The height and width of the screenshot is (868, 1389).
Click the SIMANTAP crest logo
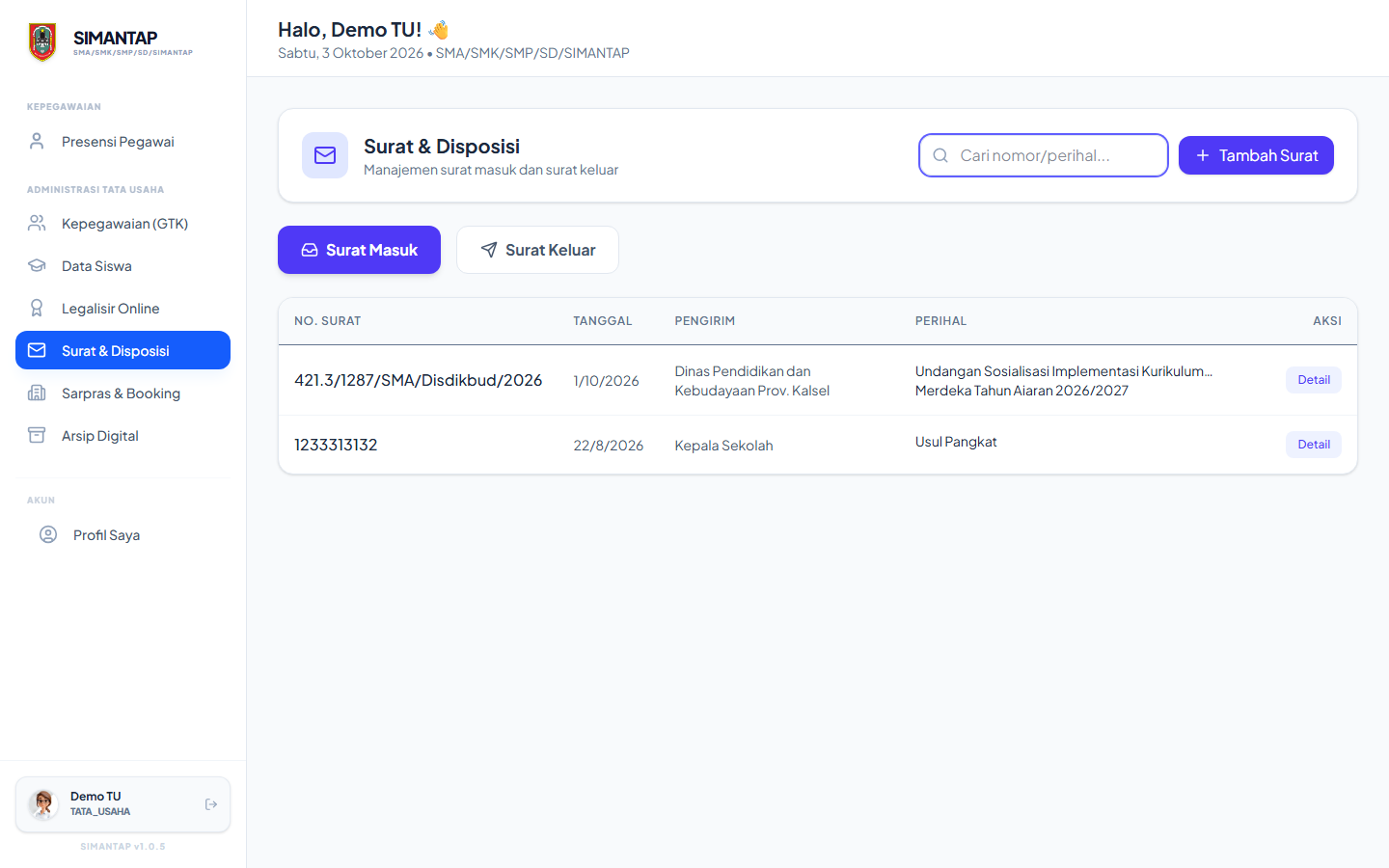coord(42,42)
